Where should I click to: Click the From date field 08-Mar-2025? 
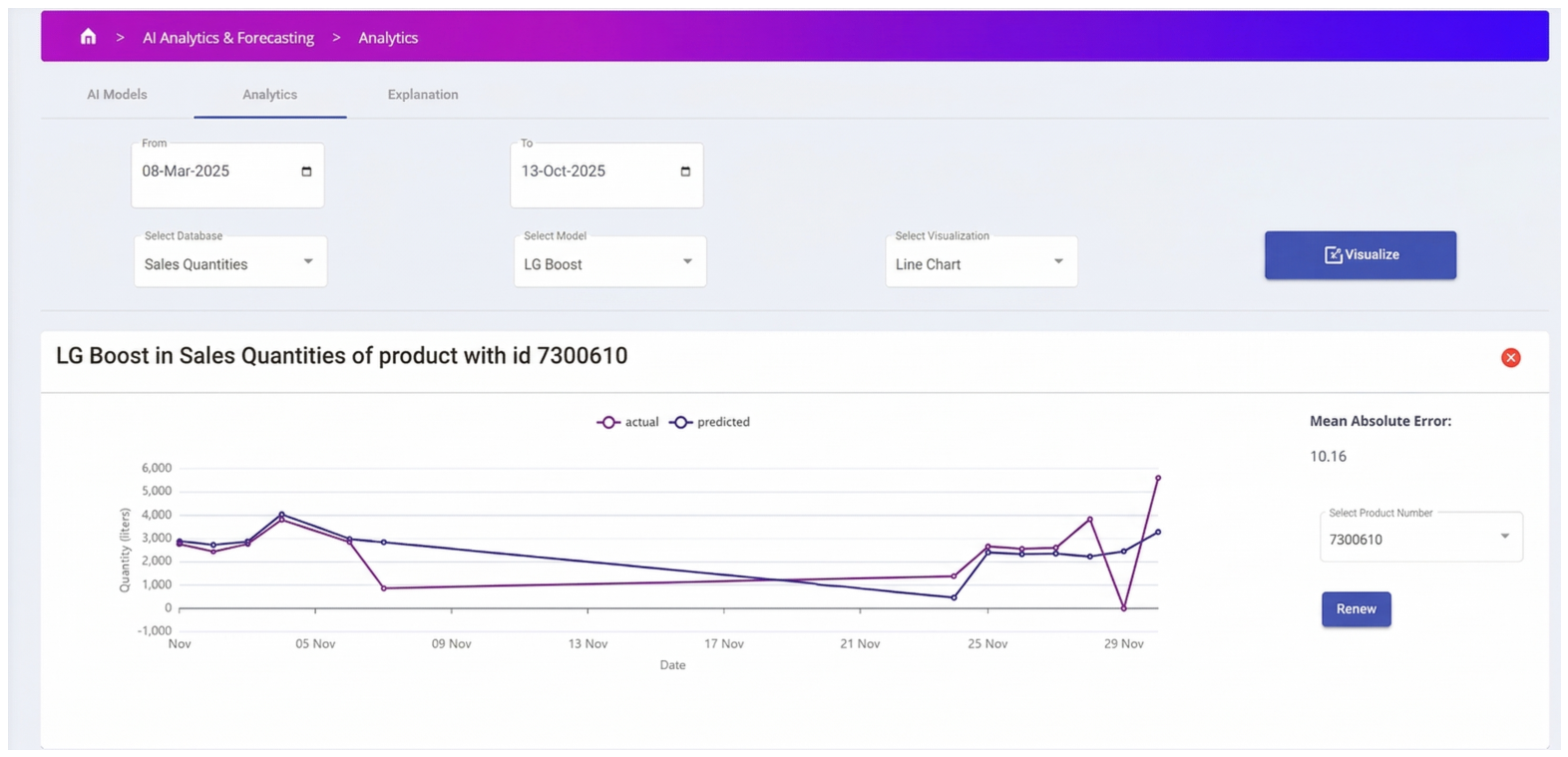(227, 175)
